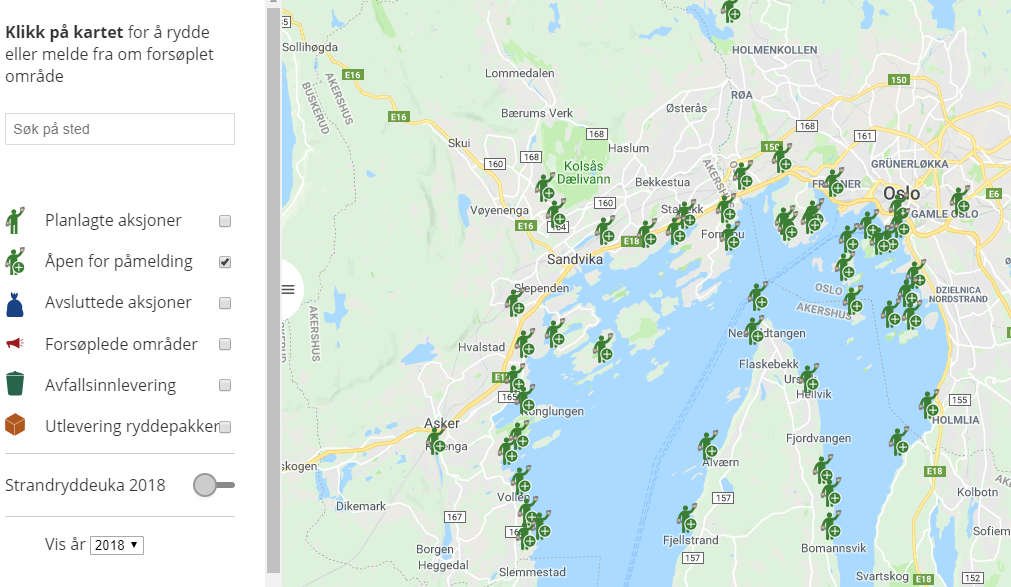Click the Sollihøgda place label
The image size is (1011, 587).
(310, 47)
